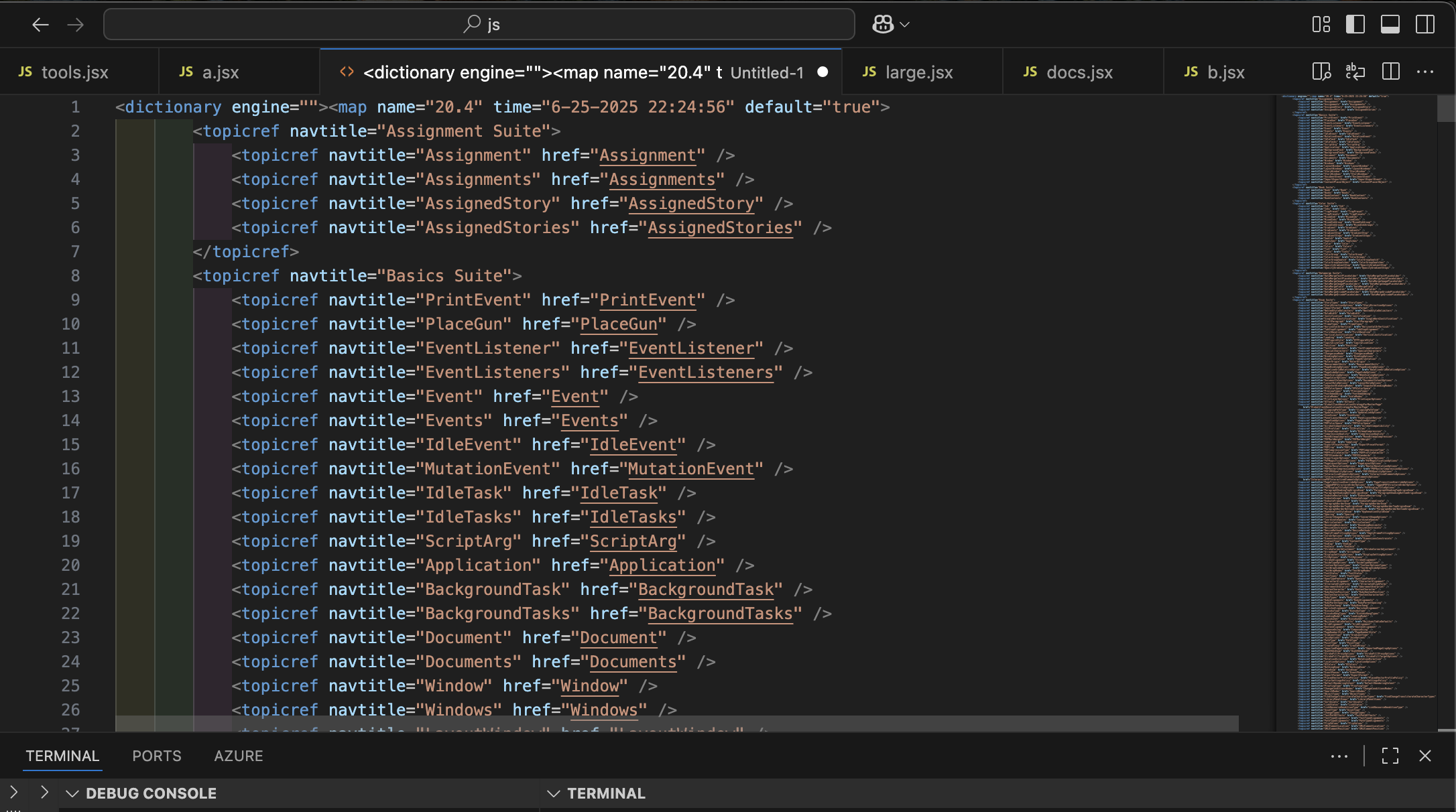Maximize the panel size icon
The width and height of the screenshot is (1456, 812).
click(x=1390, y=756)
